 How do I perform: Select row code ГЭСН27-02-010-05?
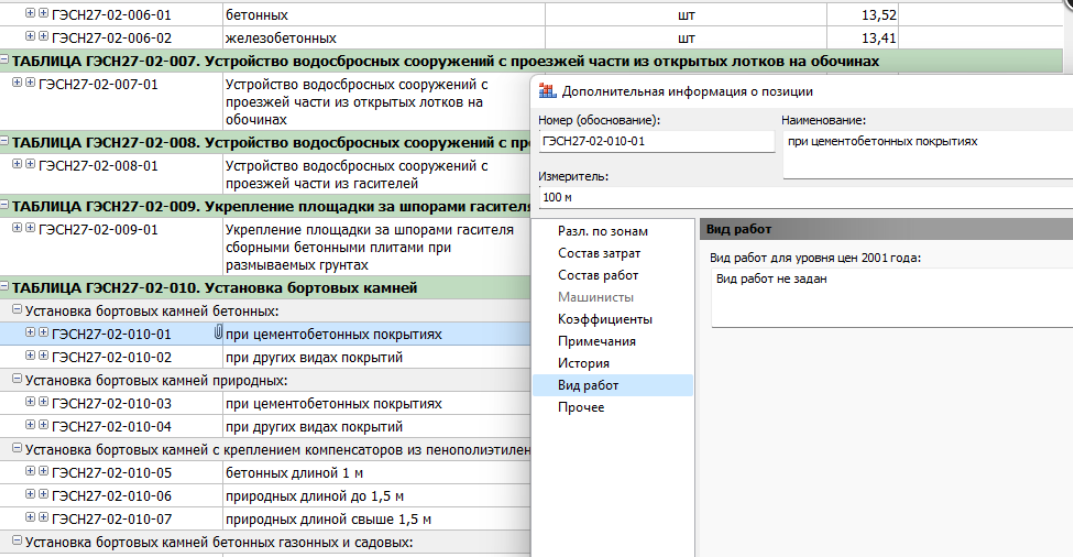pos(112,474)
